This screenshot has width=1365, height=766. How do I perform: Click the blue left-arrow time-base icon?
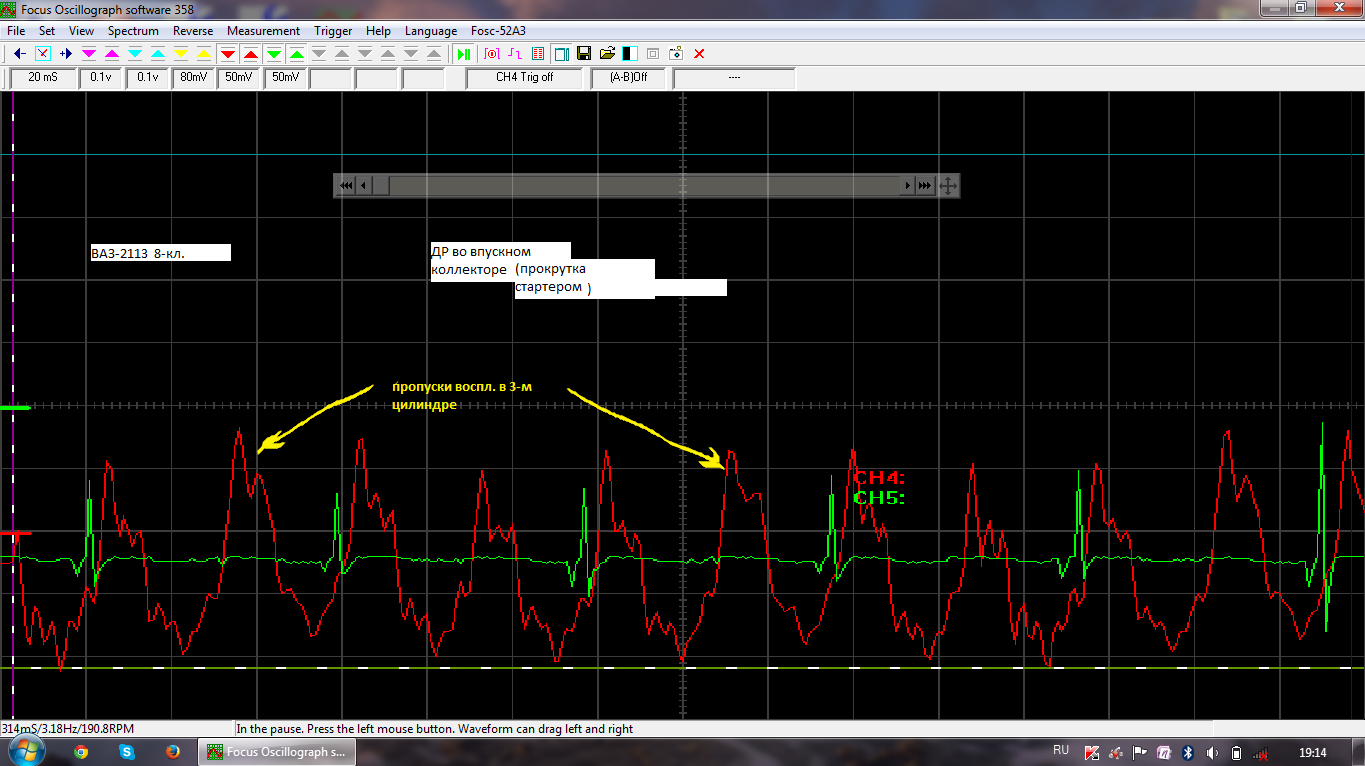click(20, 53)
